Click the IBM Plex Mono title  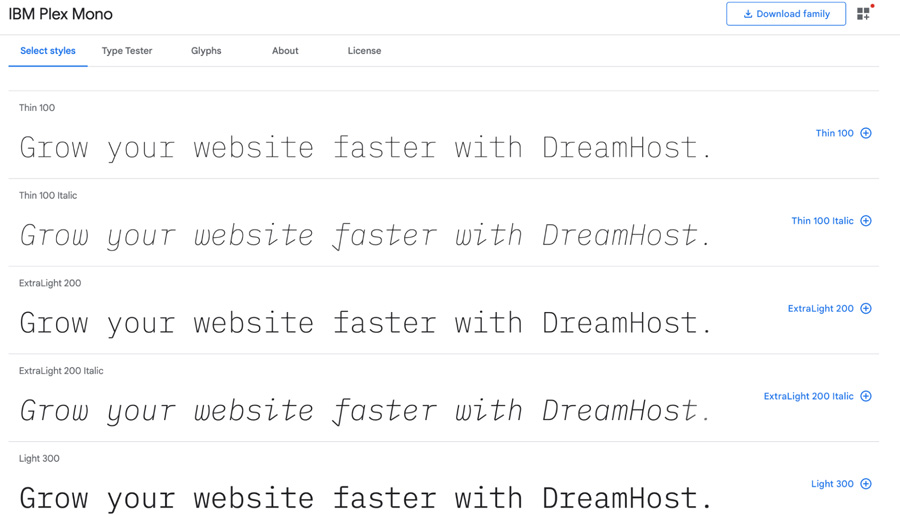[60, 14]
